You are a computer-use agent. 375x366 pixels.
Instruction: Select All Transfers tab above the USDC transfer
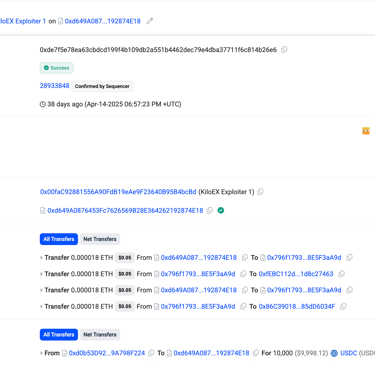click(x=59, y=334)
